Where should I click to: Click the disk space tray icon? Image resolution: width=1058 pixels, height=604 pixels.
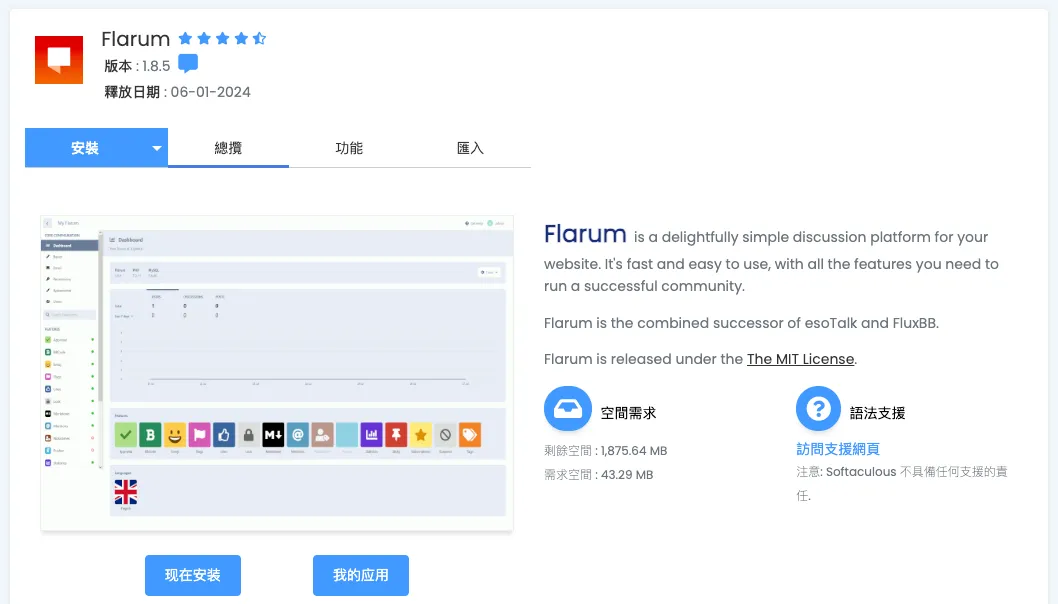tap(567, 408)
